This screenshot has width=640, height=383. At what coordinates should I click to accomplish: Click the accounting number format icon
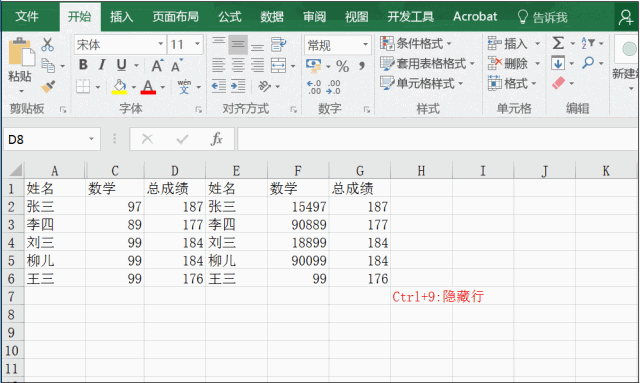pos(313,65)
